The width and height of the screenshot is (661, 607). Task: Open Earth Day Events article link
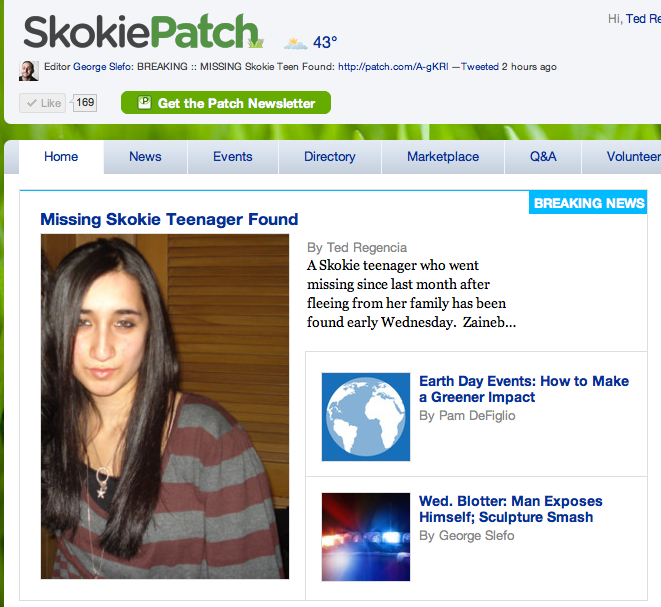(524, 389)
